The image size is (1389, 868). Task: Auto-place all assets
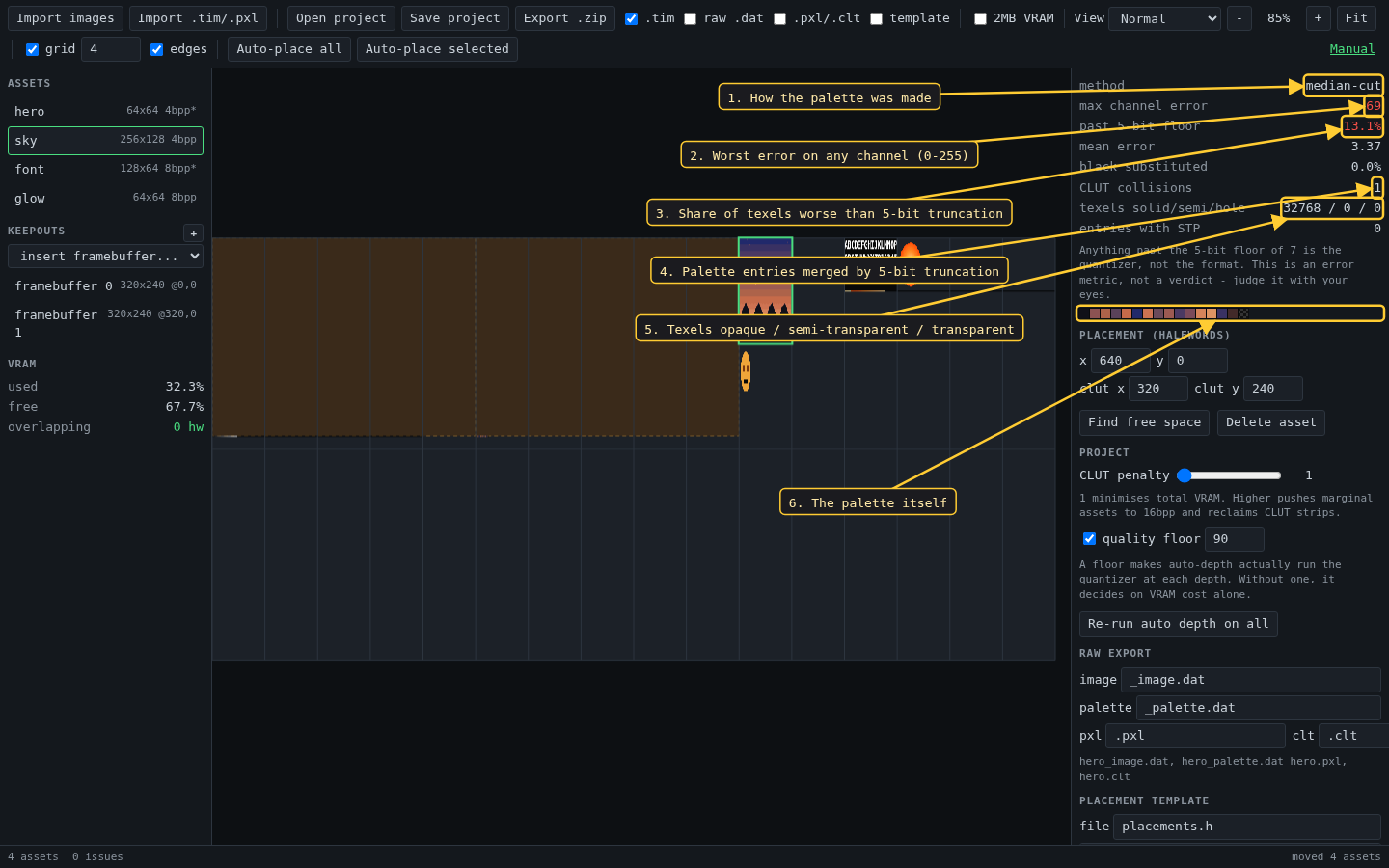coord(289,49)
